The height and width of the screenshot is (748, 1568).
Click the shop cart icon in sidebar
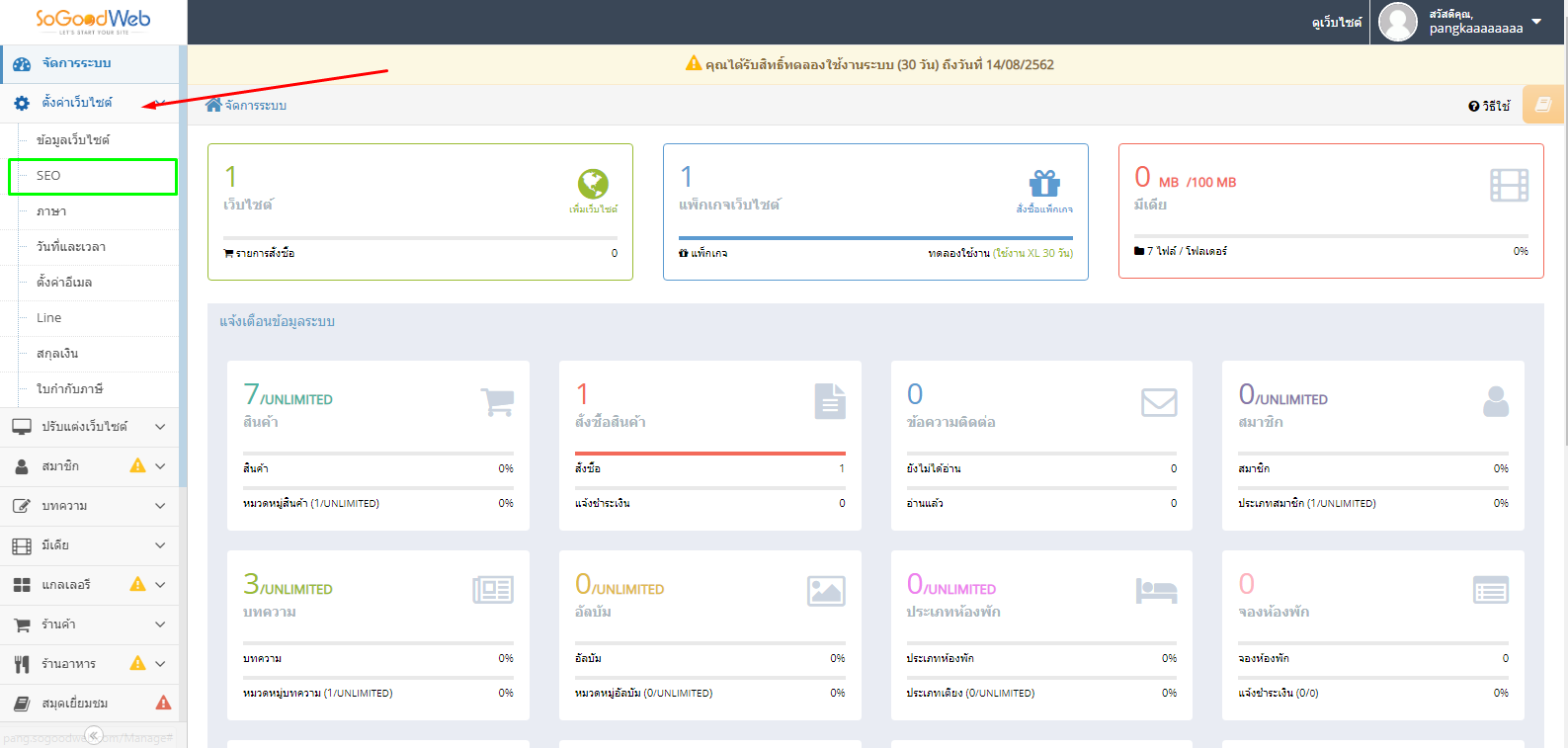pyautogui.click(x=22, y=624)
